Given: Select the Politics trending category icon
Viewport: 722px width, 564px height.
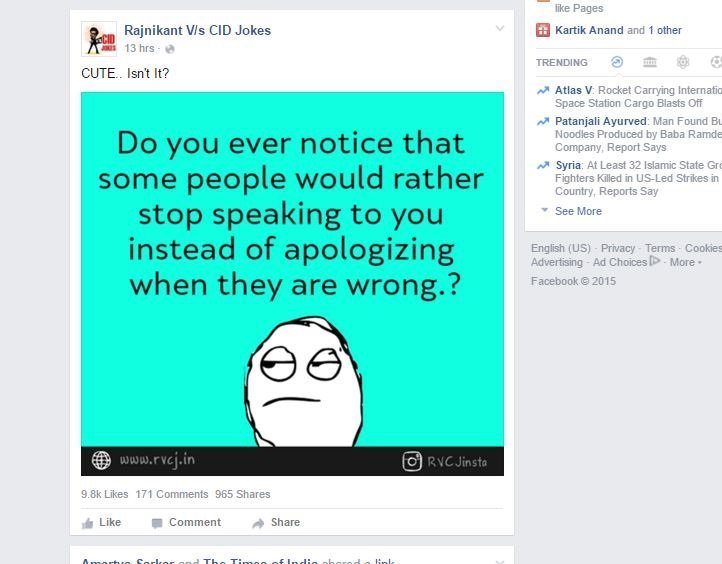Looking at the screenshot, I should (650, 62).
